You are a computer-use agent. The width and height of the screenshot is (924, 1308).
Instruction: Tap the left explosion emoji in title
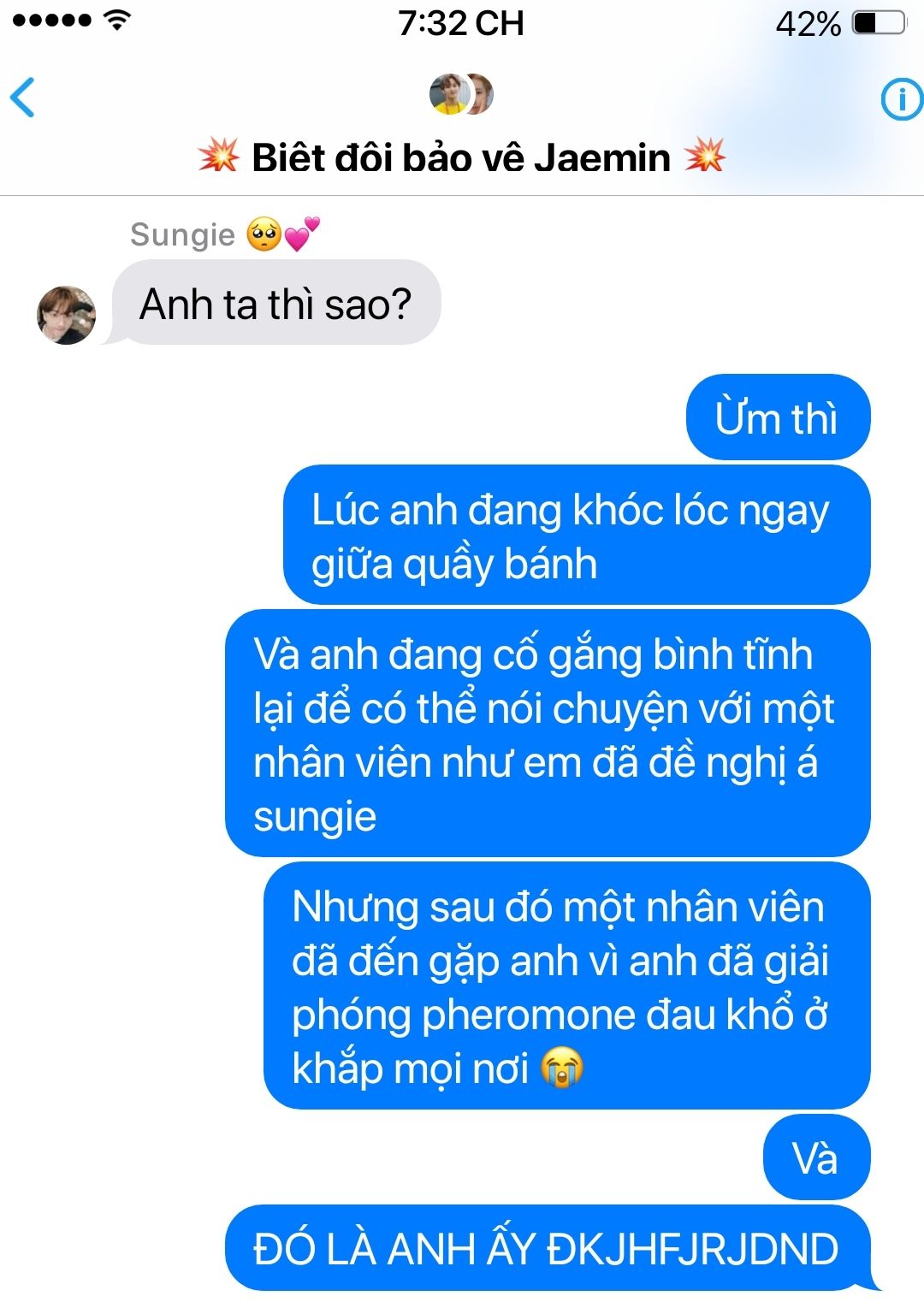click(219, 157)
